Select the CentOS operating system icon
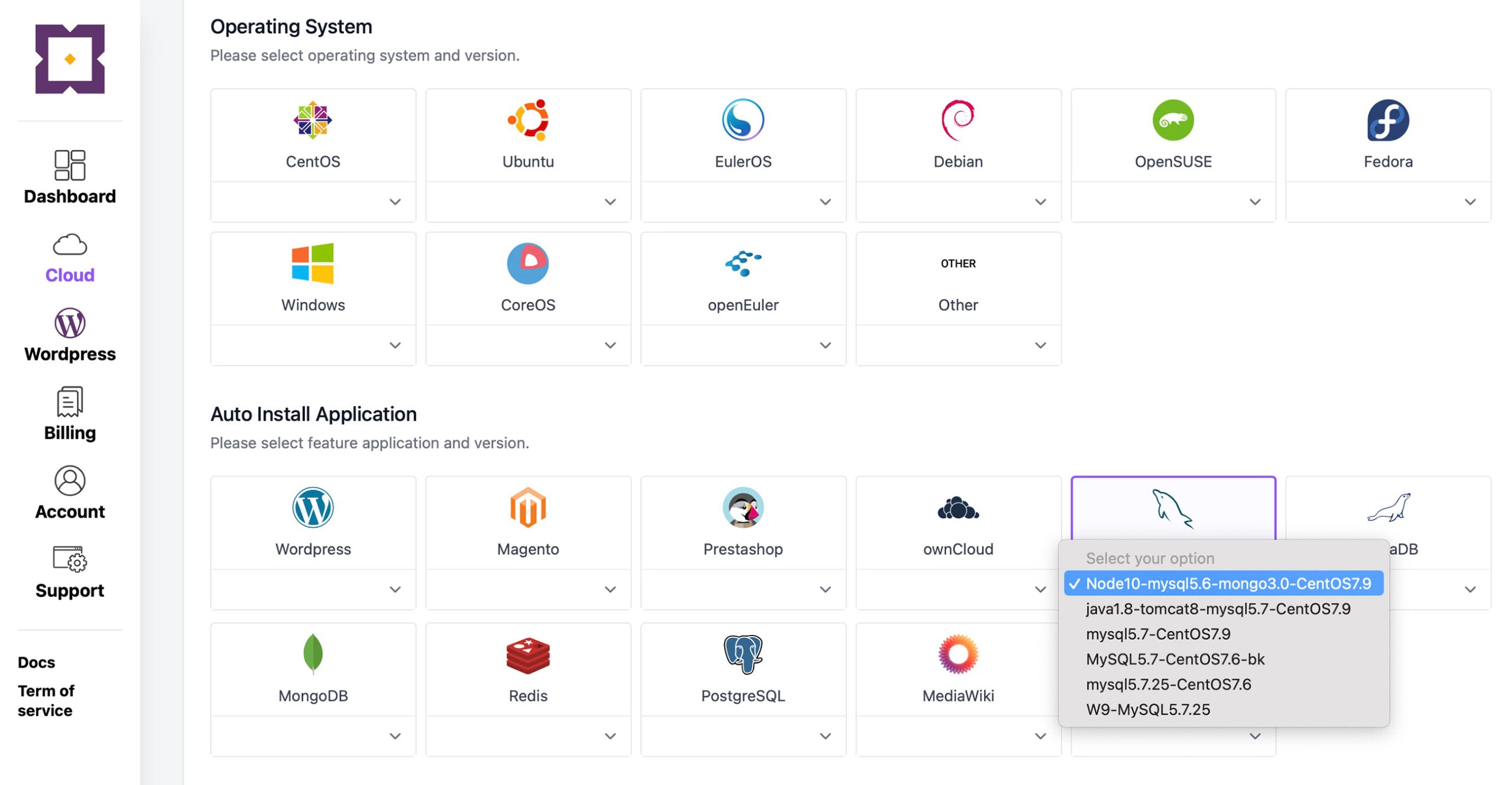The height and width of the screenshot is (785, 1512). [x=312, y=120]
